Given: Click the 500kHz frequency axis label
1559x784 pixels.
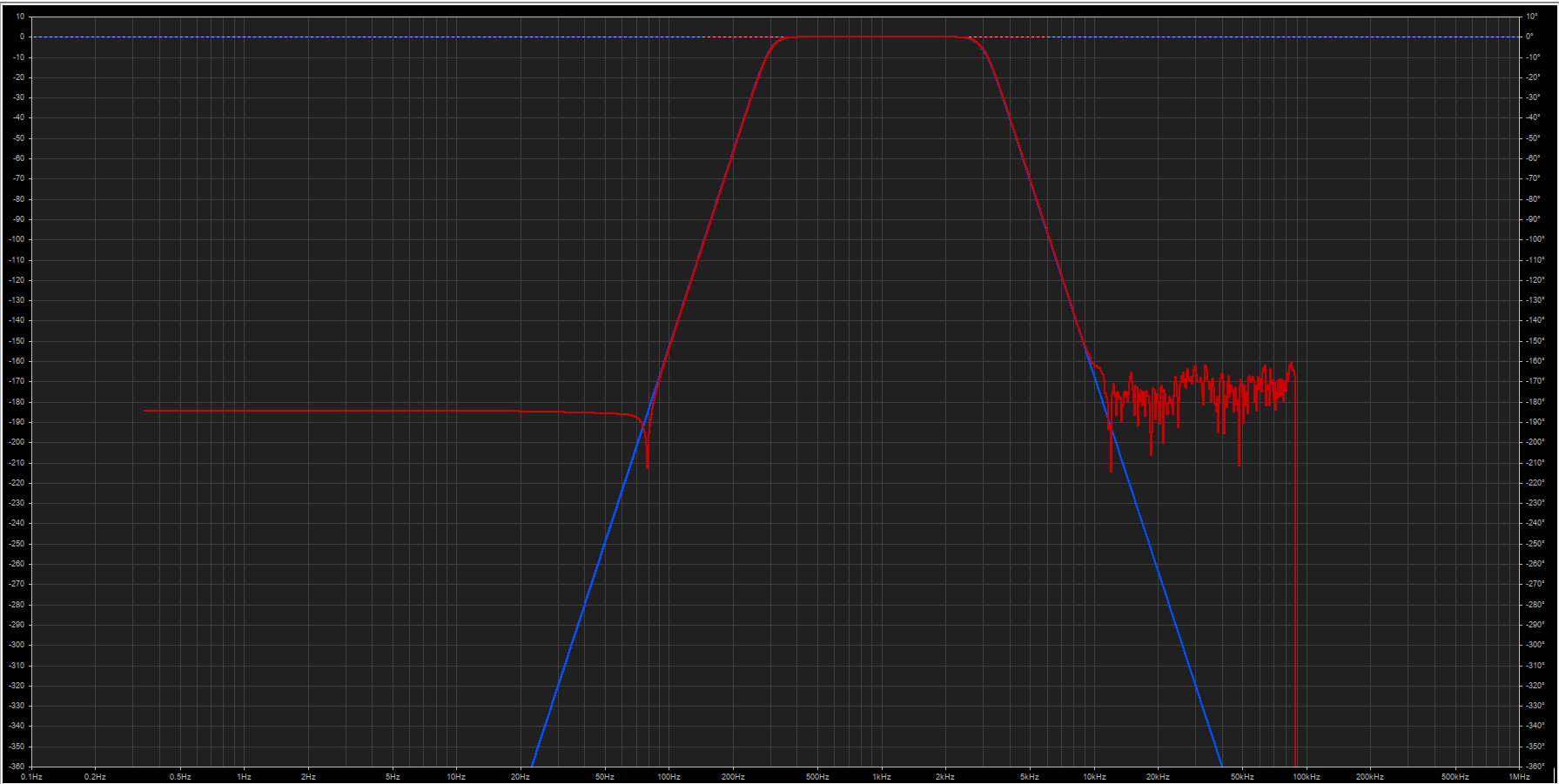Looking at the screenshot, I should [x=1455, y=777].
